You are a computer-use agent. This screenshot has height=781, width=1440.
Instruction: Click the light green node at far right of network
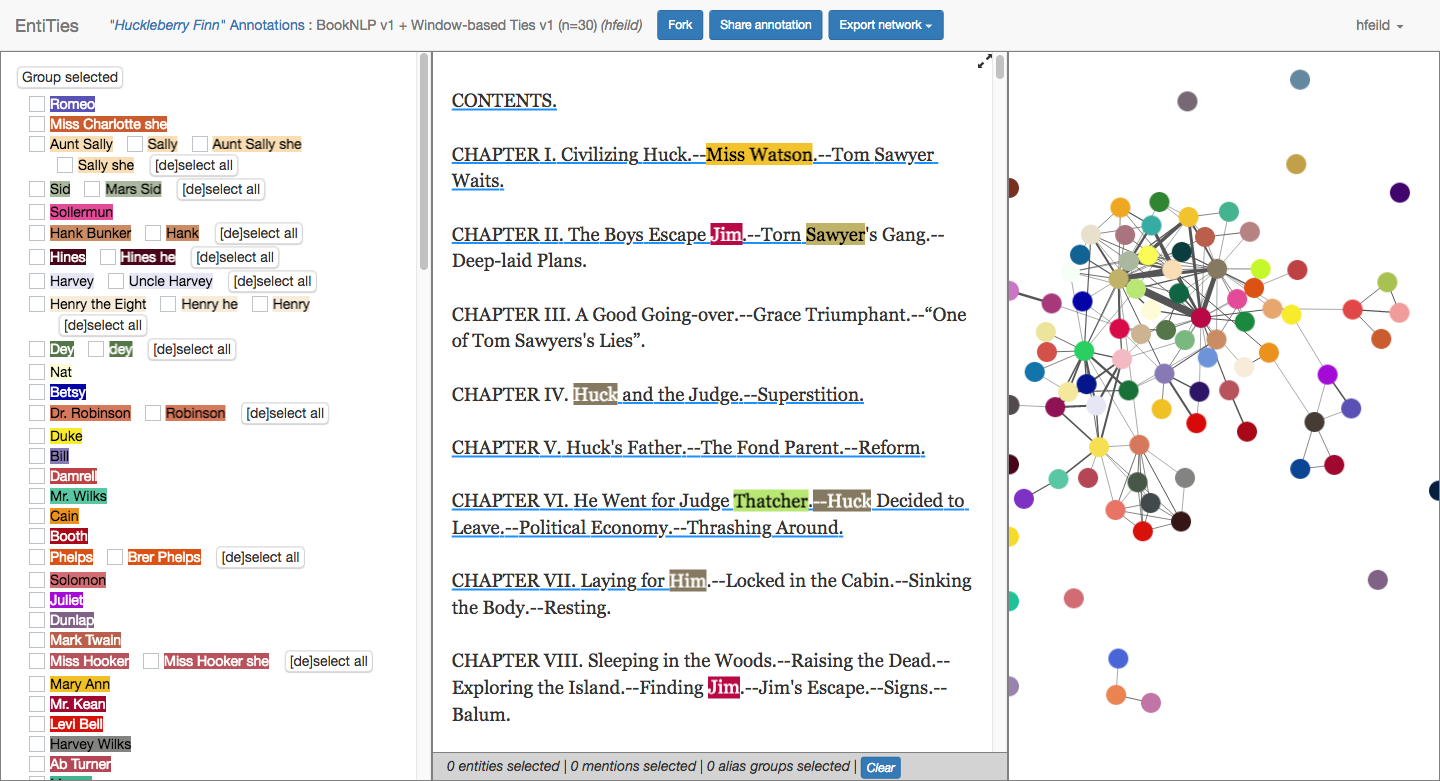(x=1387, y=283)
